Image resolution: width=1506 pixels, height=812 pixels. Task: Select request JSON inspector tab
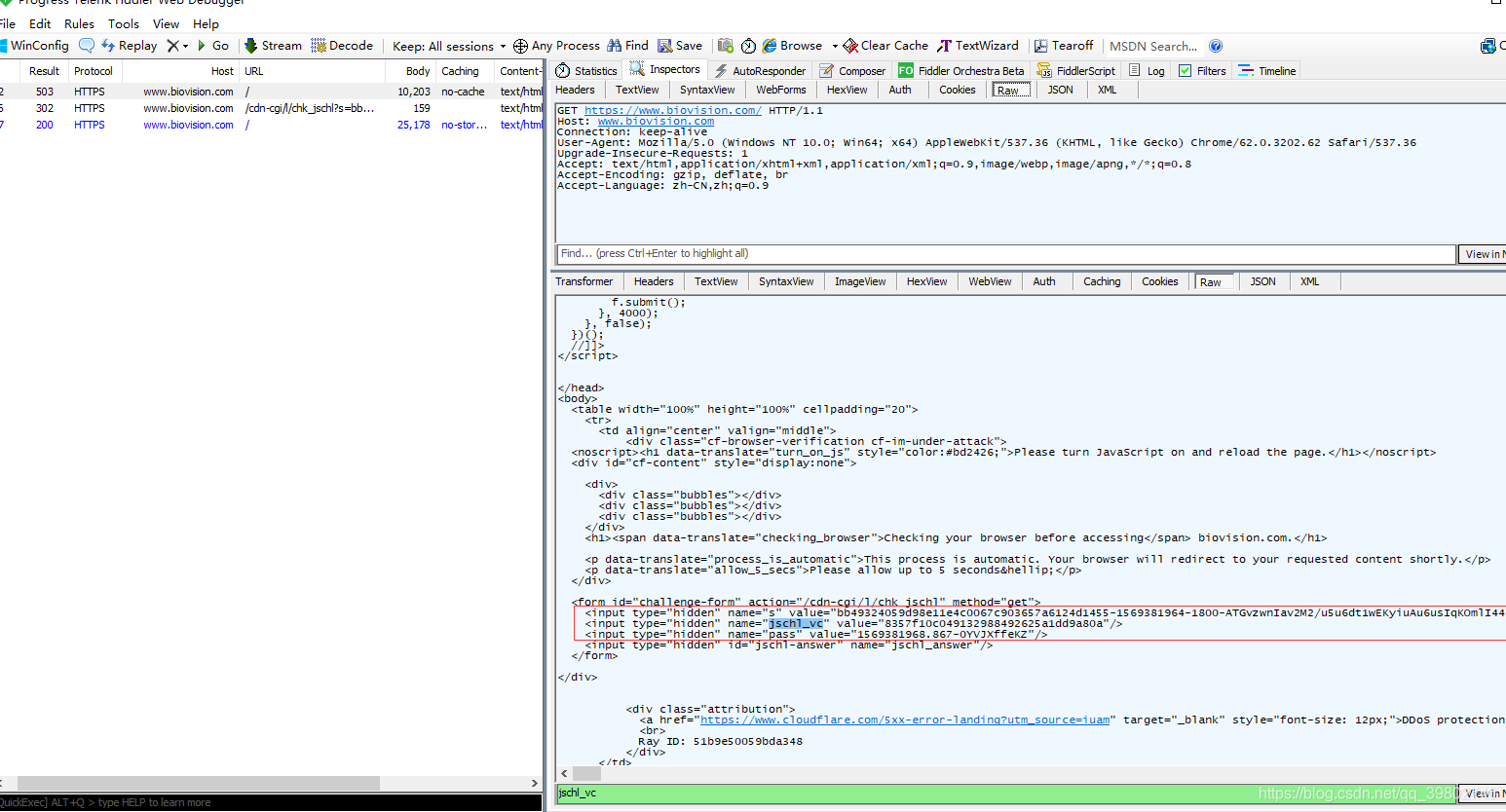(x=1060, y=90)
